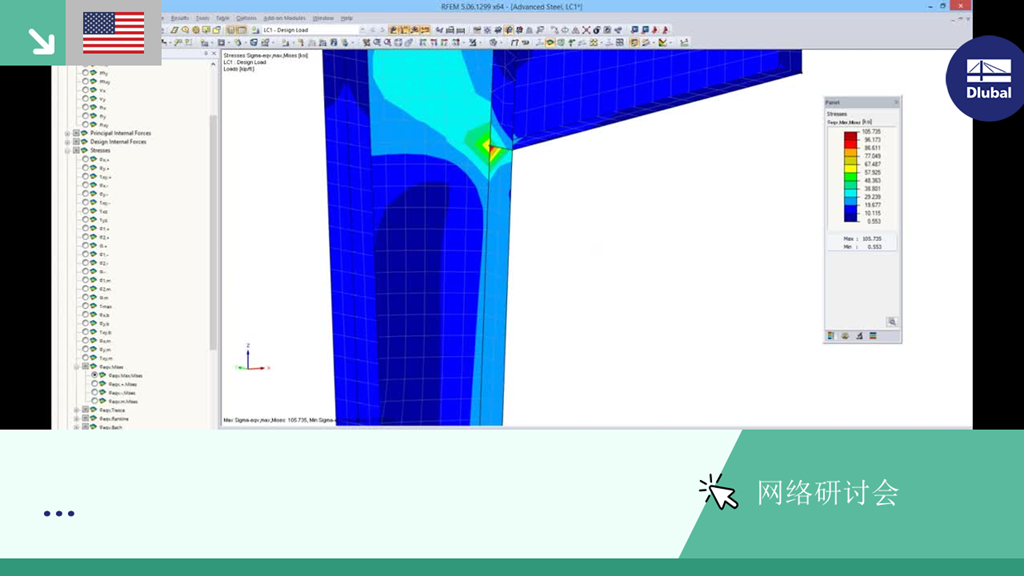This screenshot has width=1024, height=576.
Task: Go to previous load case arrow
Action: point(373,30)
